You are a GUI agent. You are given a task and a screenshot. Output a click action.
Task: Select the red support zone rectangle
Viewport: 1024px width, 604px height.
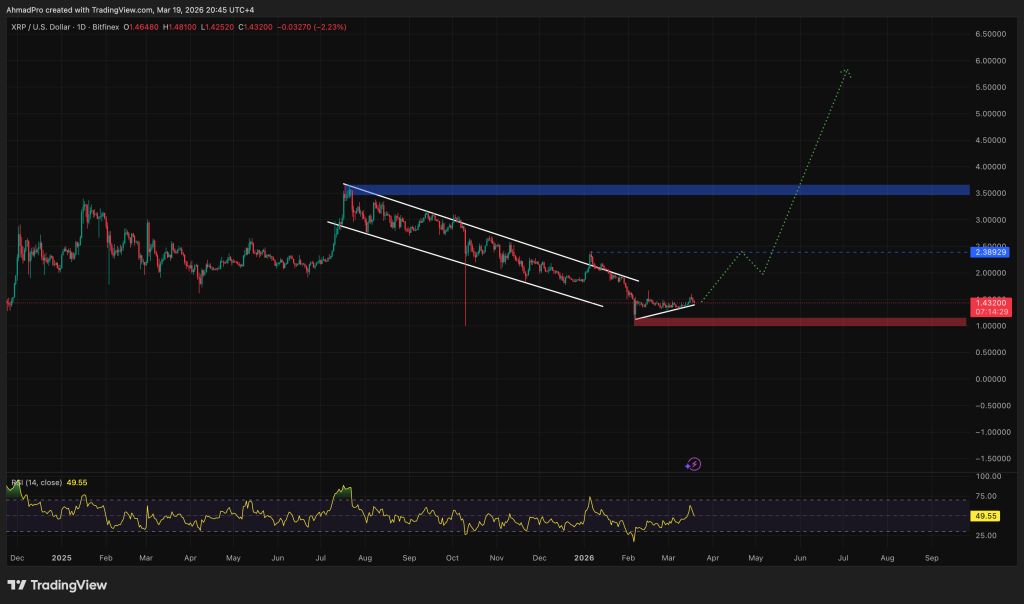[x=800, y=322]
